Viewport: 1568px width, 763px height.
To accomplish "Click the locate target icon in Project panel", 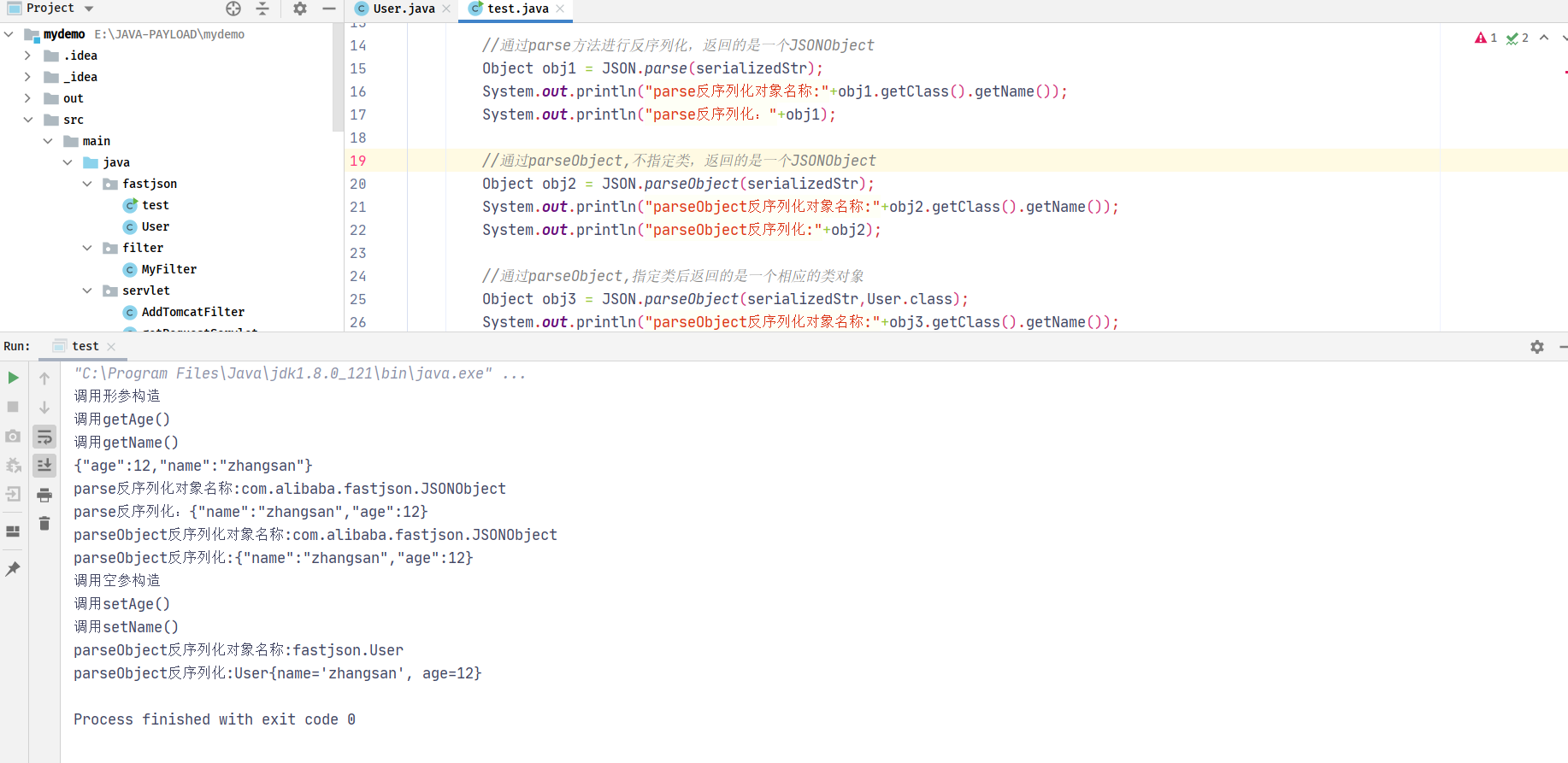I will tap(233, 9).
